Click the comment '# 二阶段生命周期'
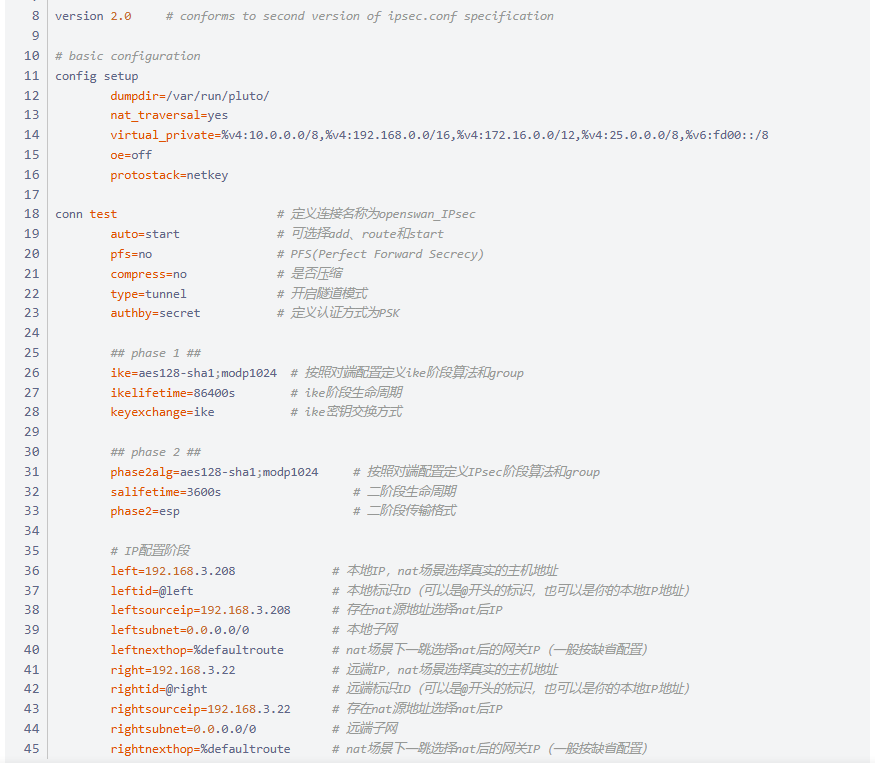This screenshot has width=875, height=765. [405, 492]
